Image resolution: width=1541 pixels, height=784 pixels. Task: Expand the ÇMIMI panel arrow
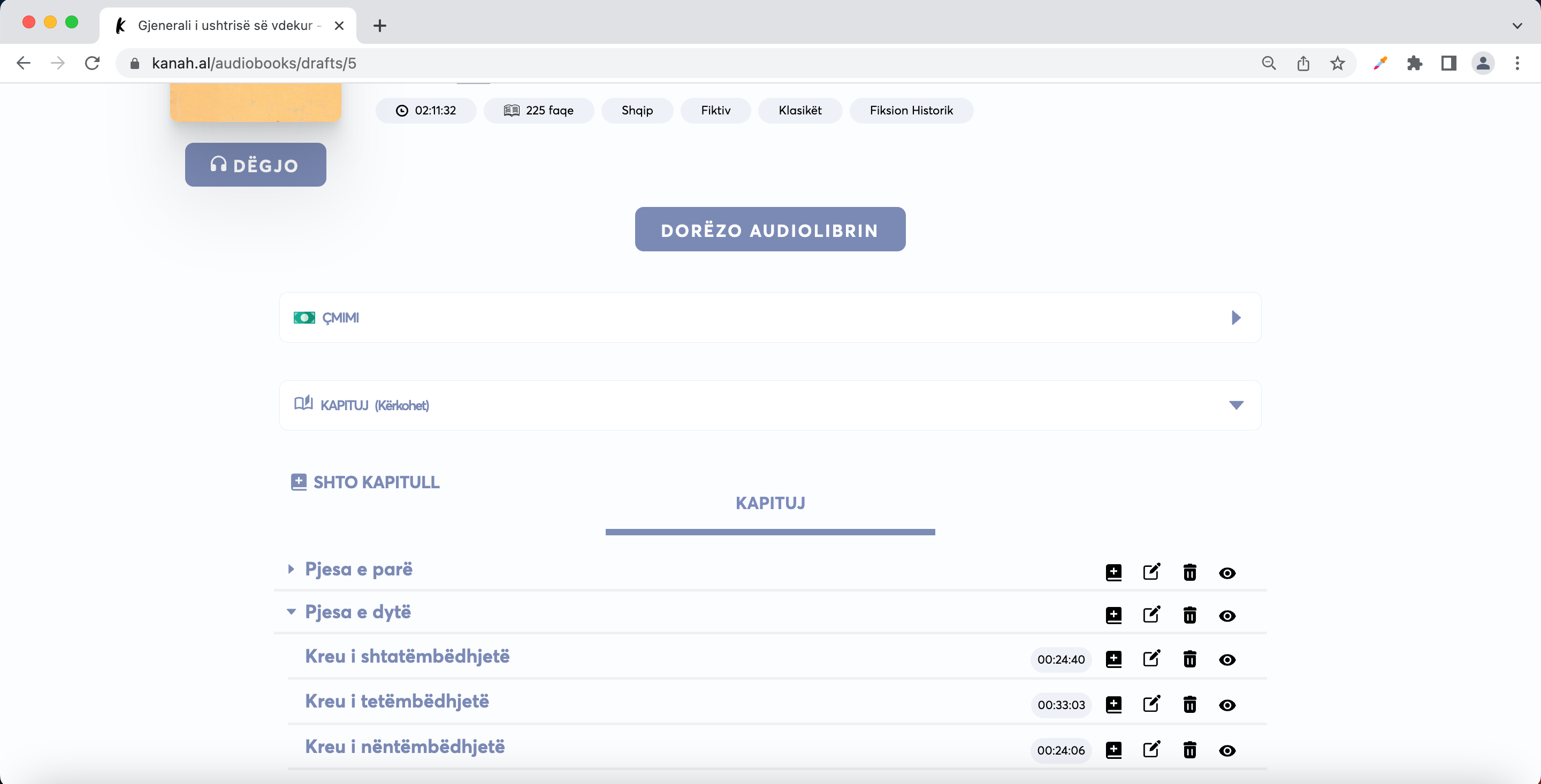(x=1236, y=317)
